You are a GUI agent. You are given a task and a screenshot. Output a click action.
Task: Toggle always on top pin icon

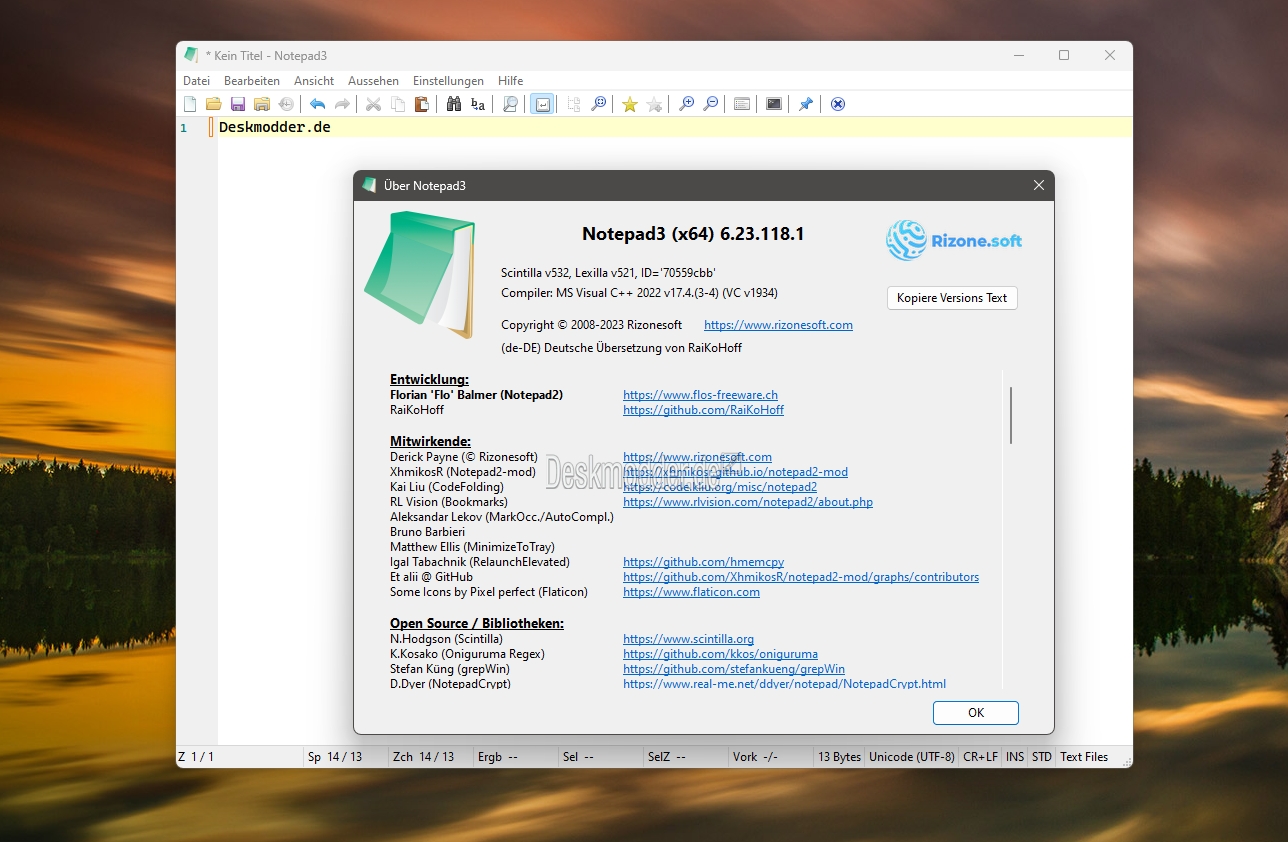805,104
